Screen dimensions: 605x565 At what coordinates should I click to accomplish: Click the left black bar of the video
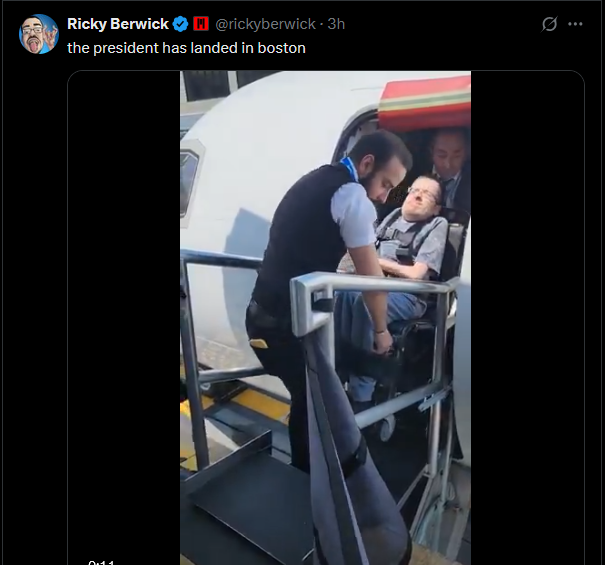(x=124, y=317)
